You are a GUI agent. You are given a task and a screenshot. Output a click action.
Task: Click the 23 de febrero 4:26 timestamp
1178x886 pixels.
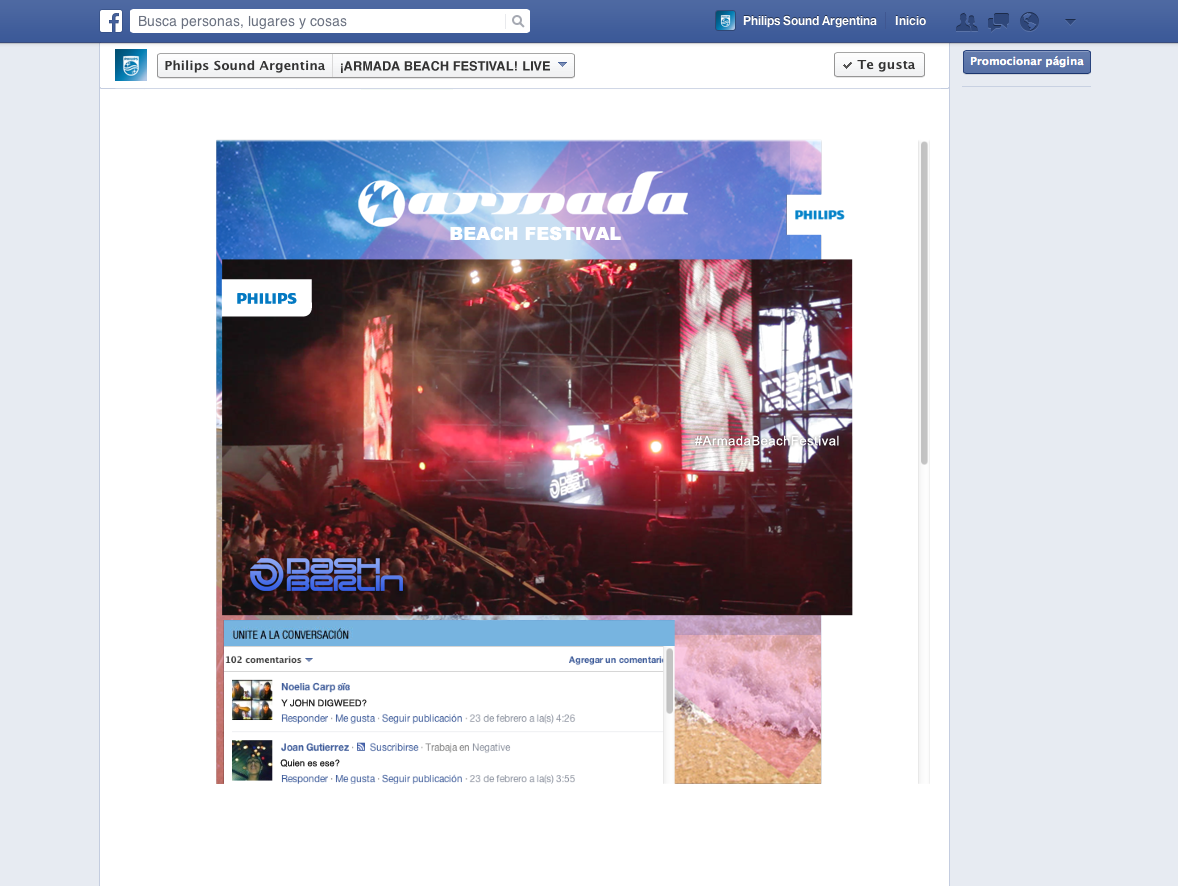coord(522,718)
